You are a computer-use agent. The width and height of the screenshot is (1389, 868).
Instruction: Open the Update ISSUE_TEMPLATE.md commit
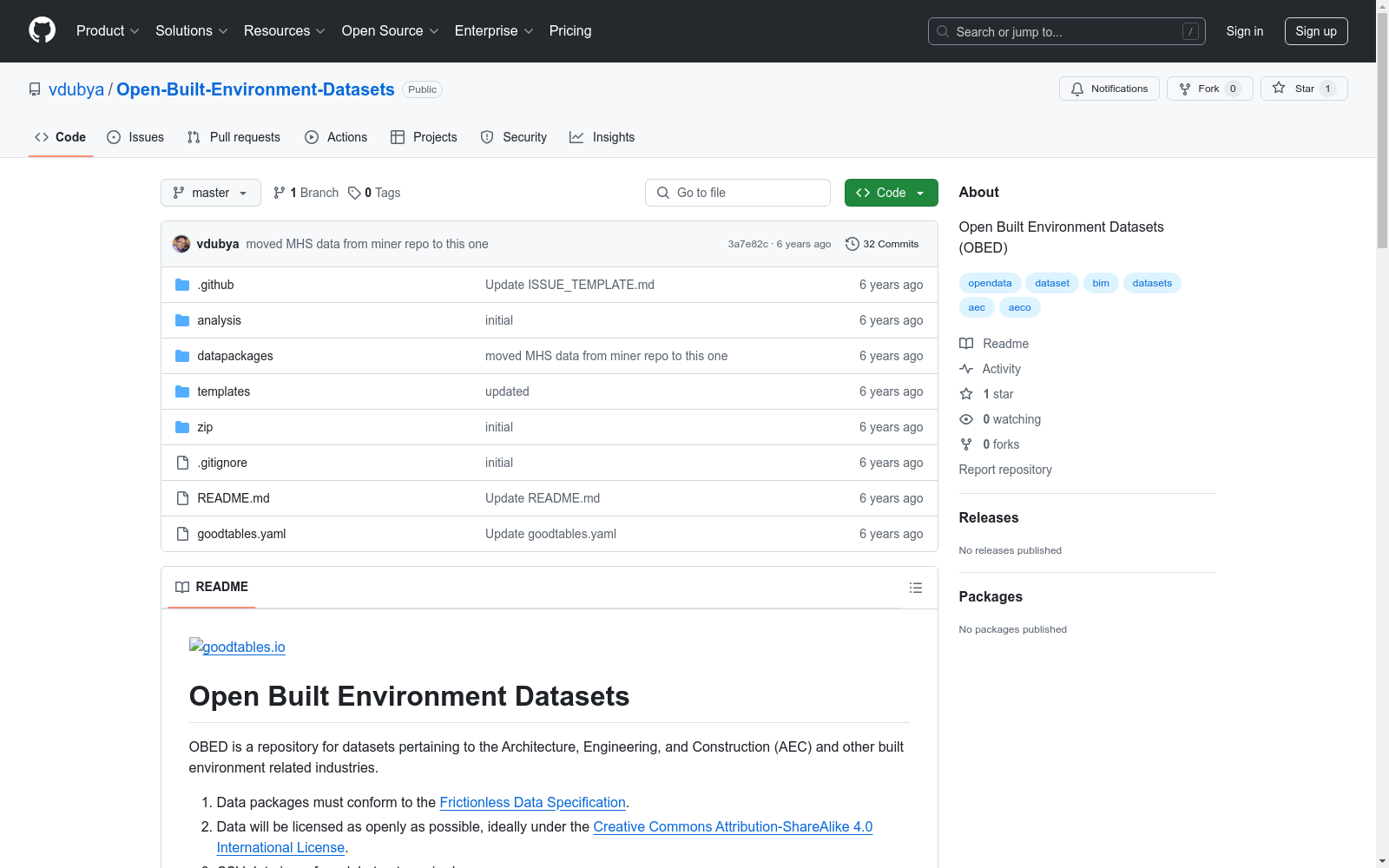pos(569,285)
